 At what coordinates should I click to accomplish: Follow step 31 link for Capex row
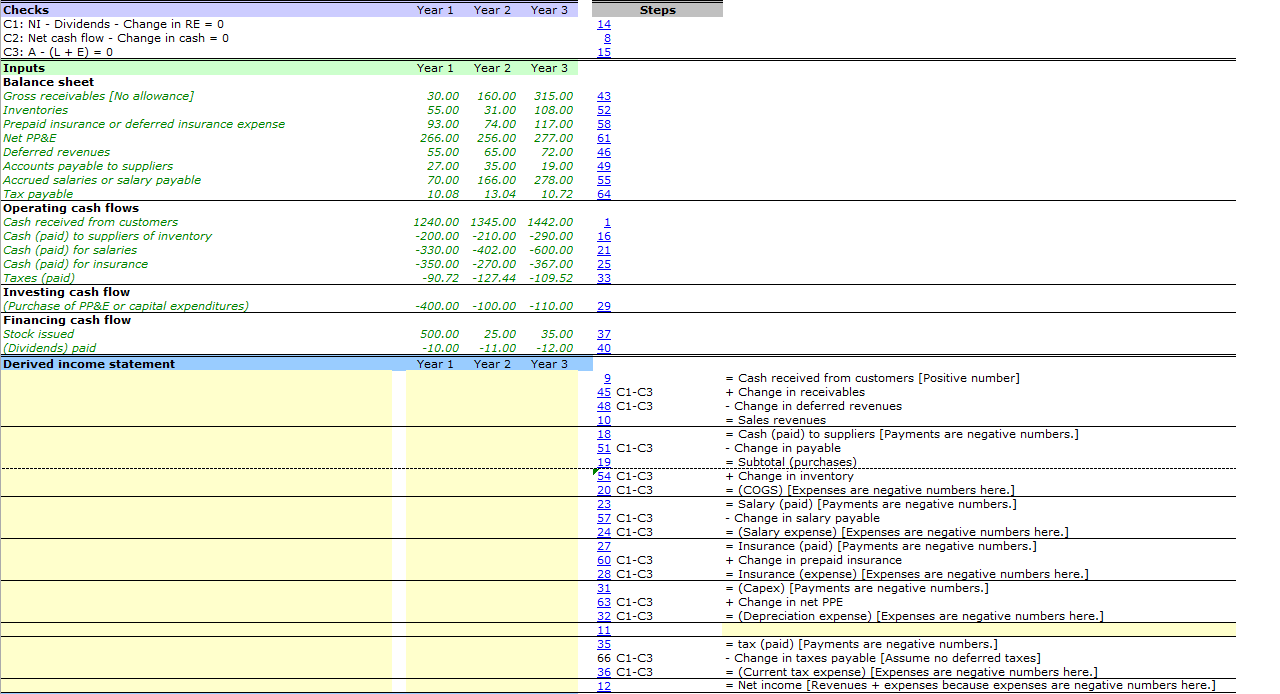click(603, 588)
